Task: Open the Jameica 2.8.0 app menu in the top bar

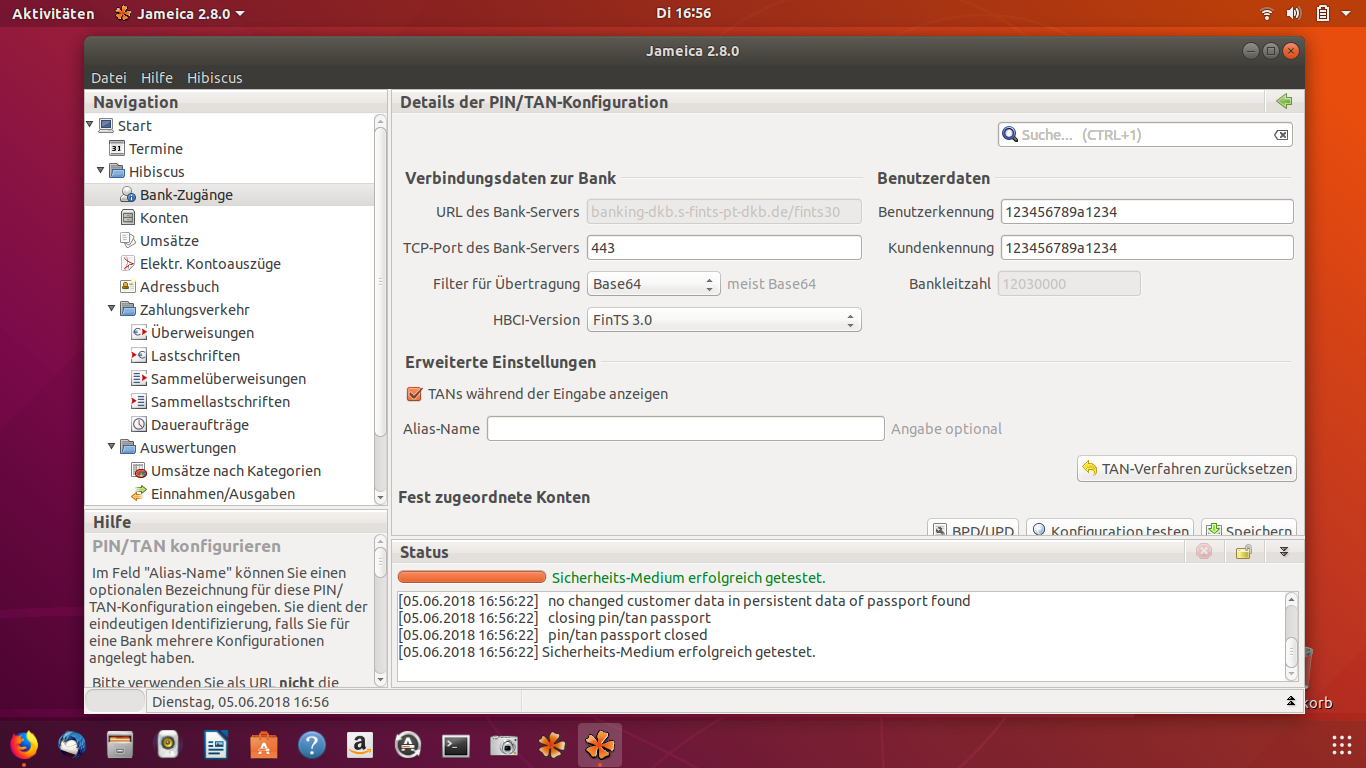Action: (180, 13)
